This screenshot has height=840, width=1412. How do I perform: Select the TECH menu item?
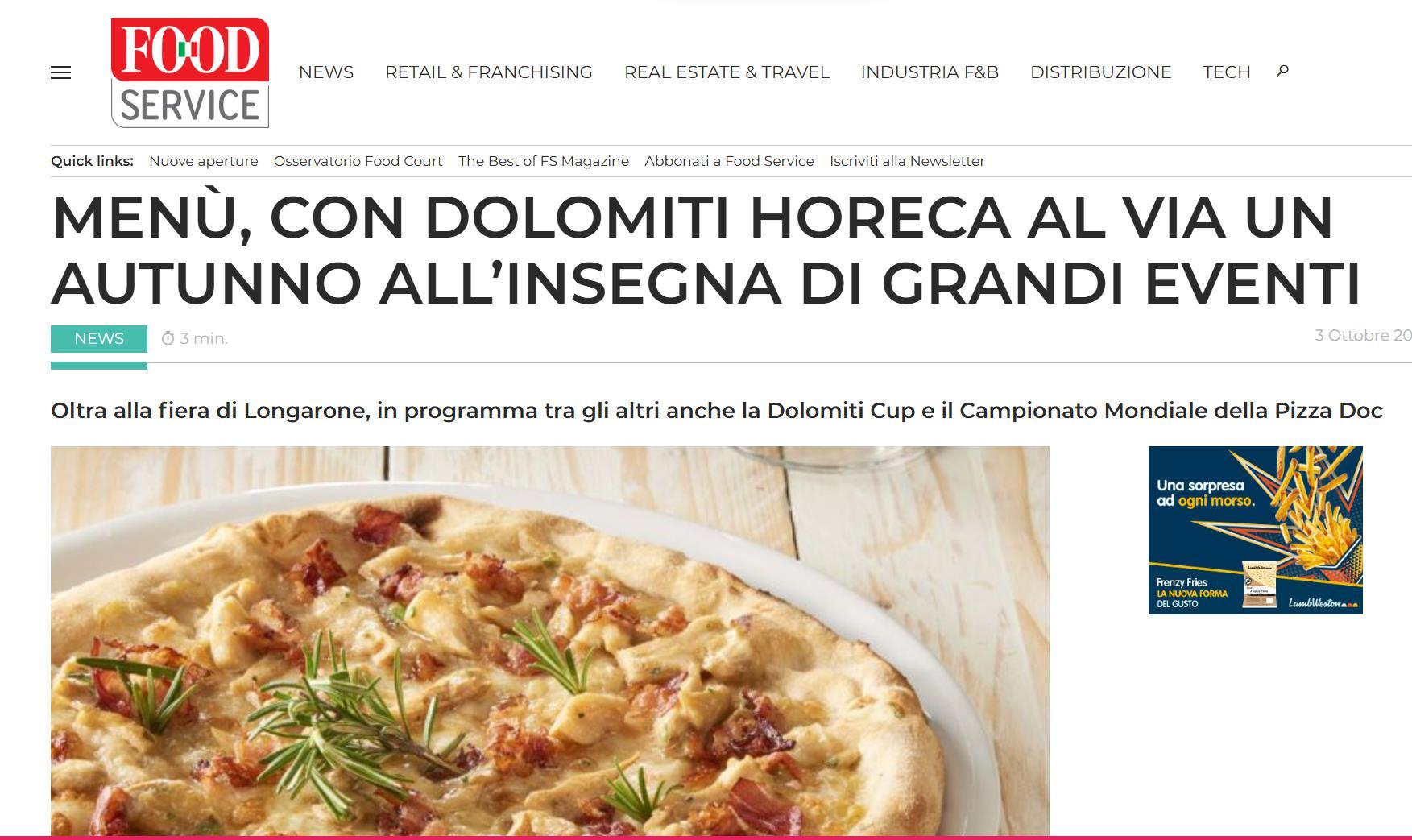tap(1227, 72)
